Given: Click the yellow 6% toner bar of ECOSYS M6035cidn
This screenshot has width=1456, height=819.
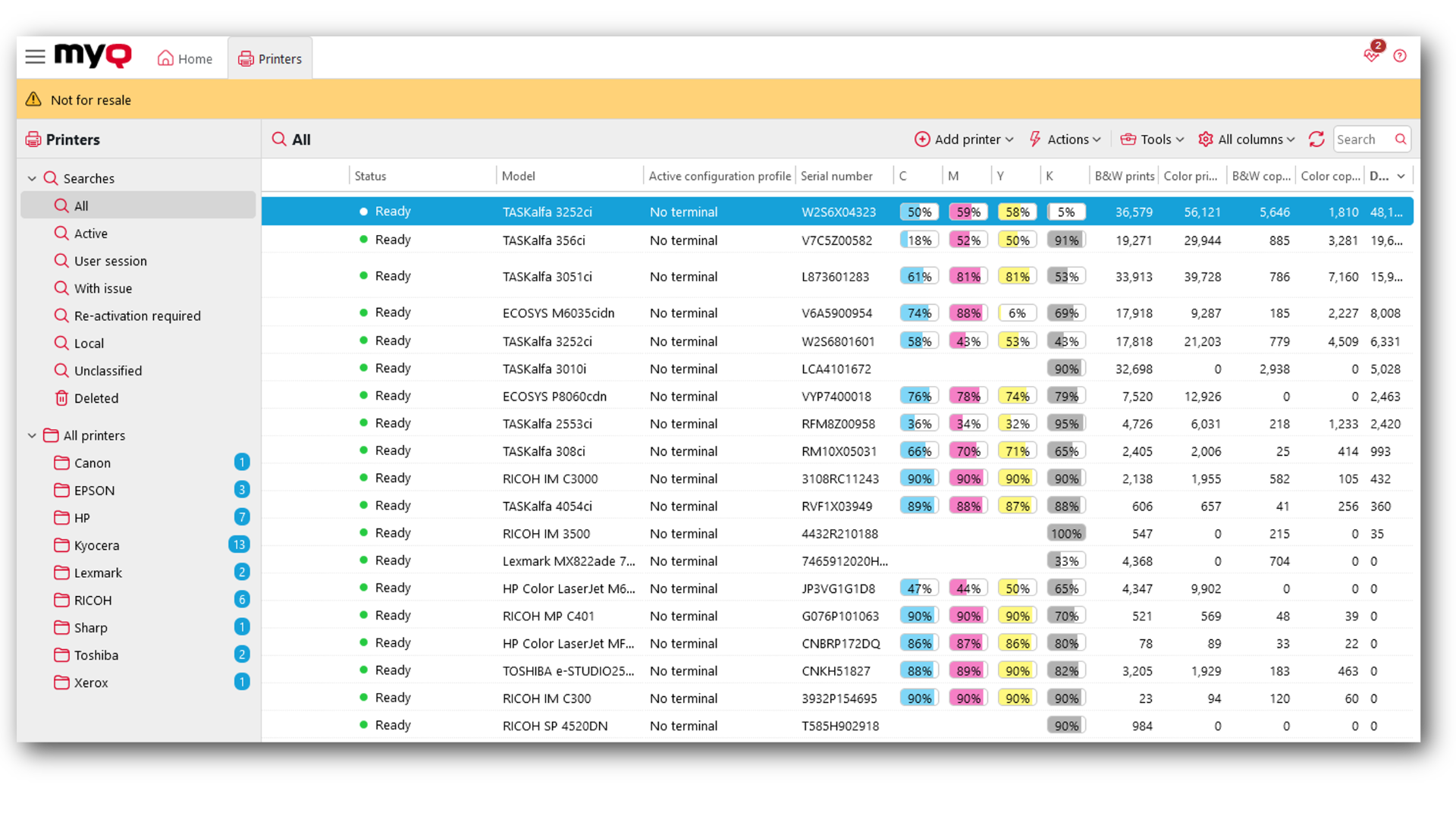Looking at the screenshot, I should pyautogui.click(x=1018, y=312).
